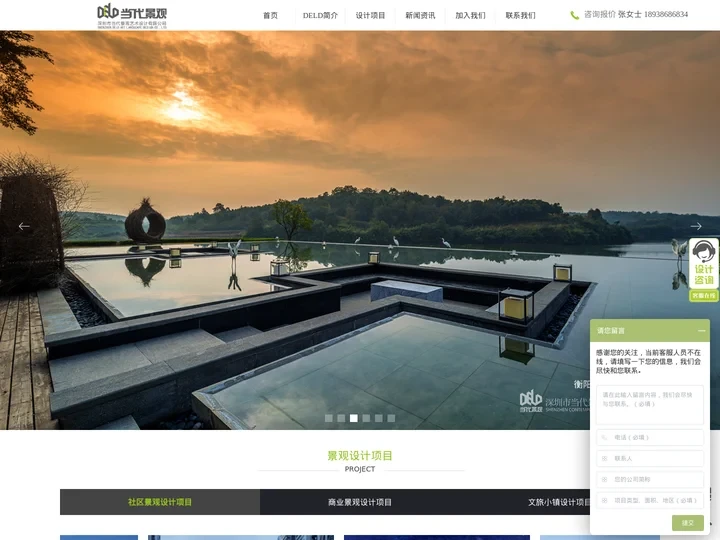Viewport: 720px width, 540px height.
Task: Open the 首页 menu item
Action: tap(270, 15)
